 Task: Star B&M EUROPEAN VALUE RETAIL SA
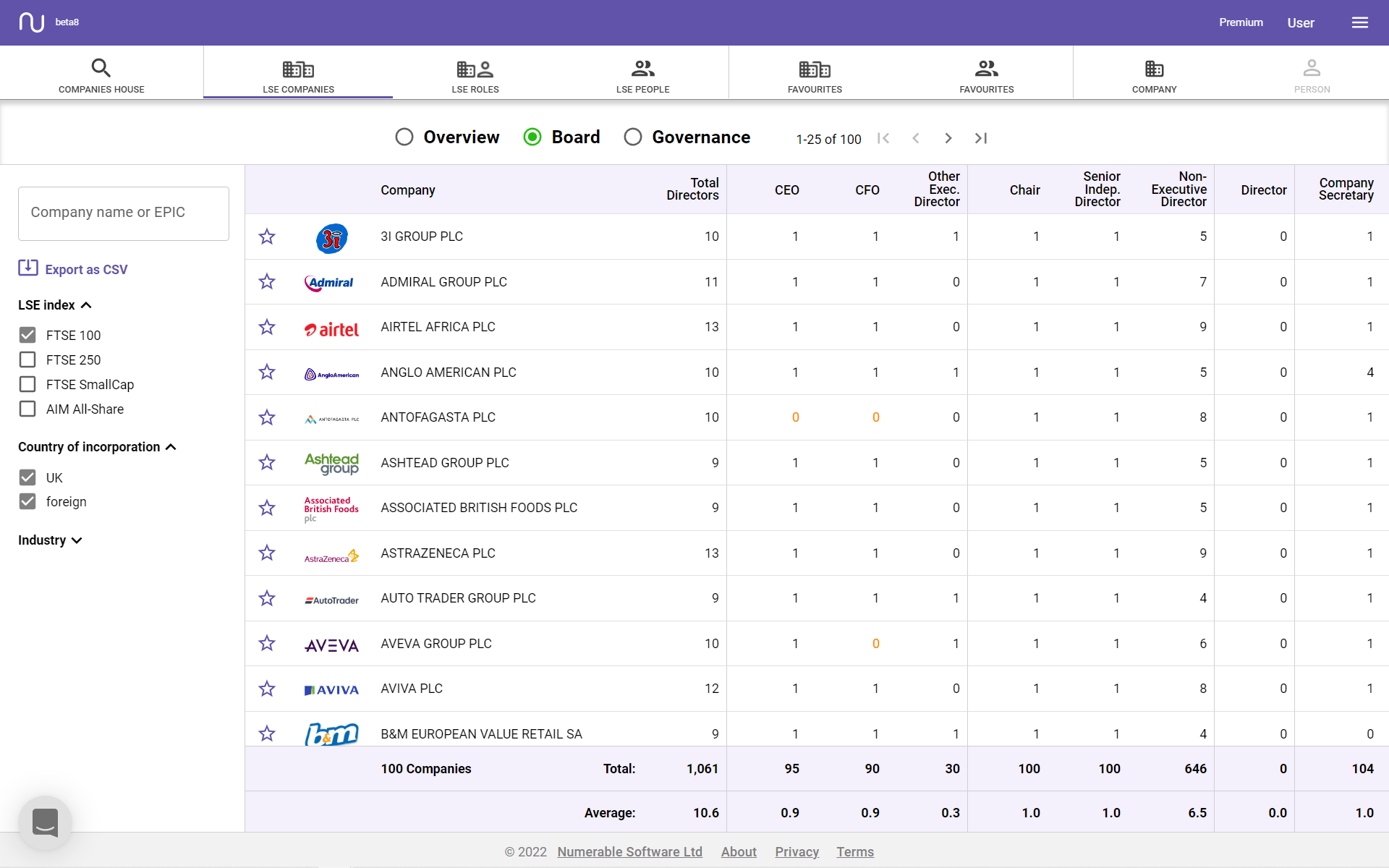click(267, 733)
